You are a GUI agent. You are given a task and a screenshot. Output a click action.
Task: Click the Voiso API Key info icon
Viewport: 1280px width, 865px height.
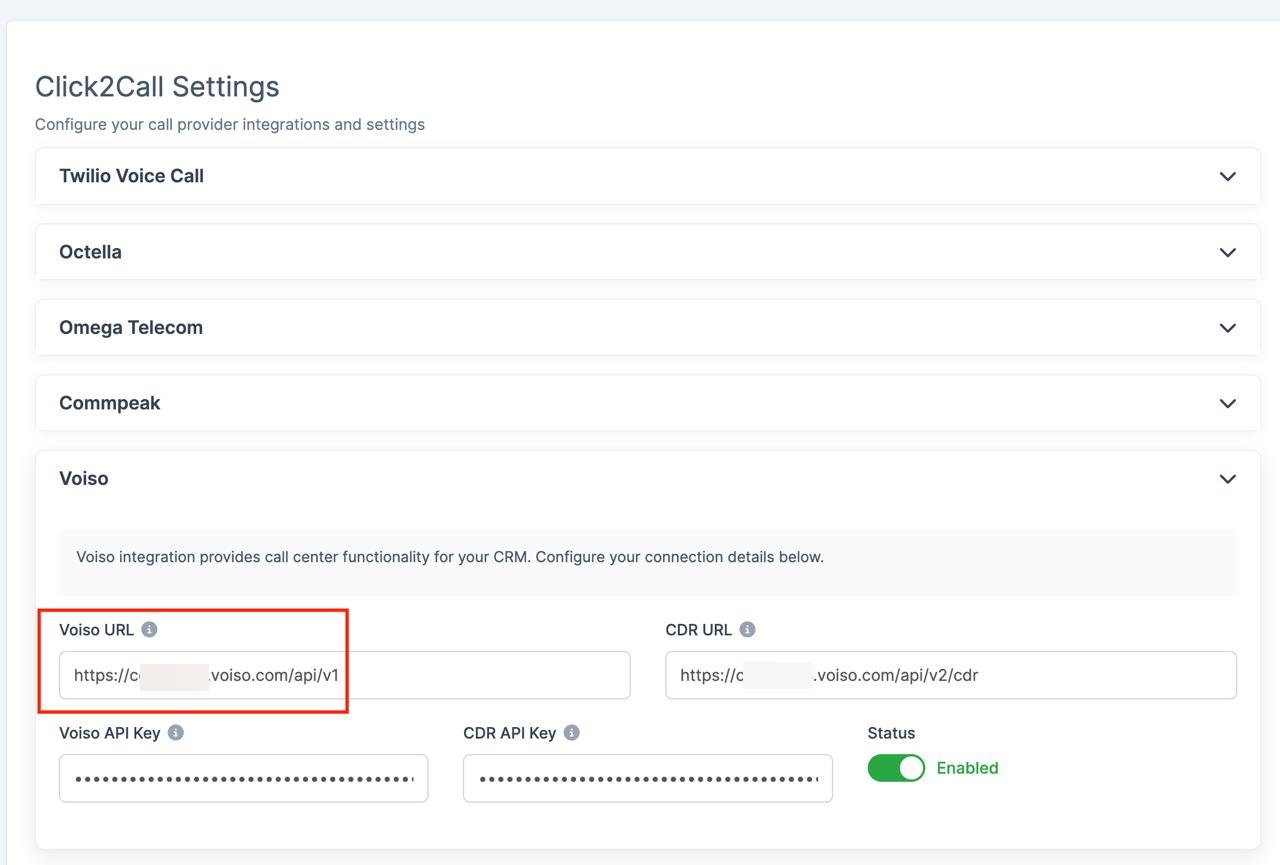(176, 733)
